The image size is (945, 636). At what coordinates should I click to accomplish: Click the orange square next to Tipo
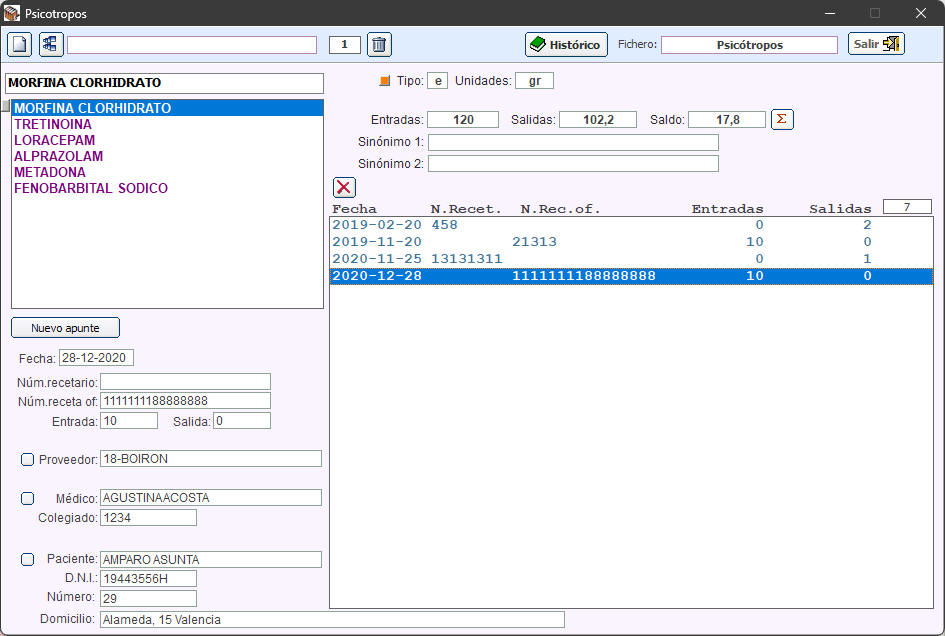click(385, 81)
